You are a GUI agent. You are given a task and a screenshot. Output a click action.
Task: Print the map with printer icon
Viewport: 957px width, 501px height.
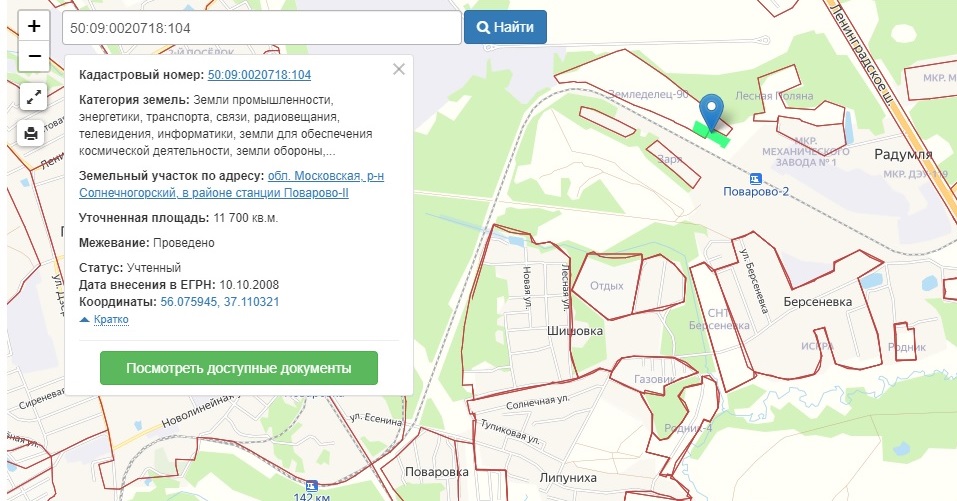pos(31,133)
